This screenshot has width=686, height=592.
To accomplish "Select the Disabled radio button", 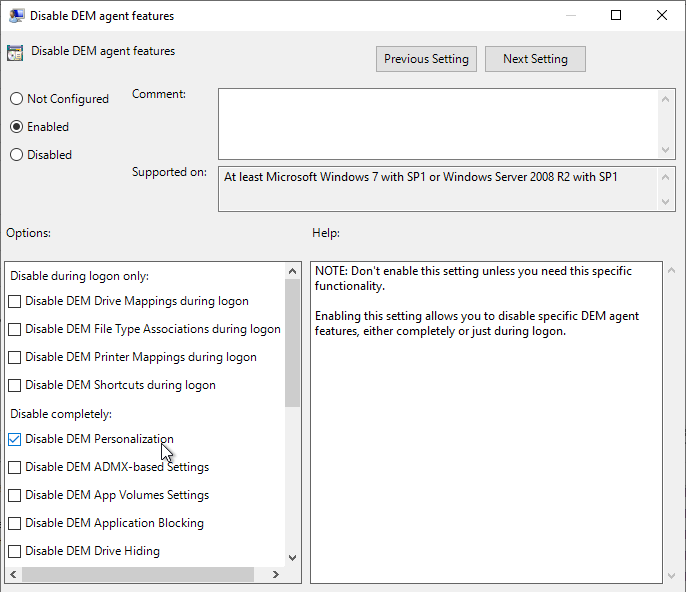I will coord(16,154).
